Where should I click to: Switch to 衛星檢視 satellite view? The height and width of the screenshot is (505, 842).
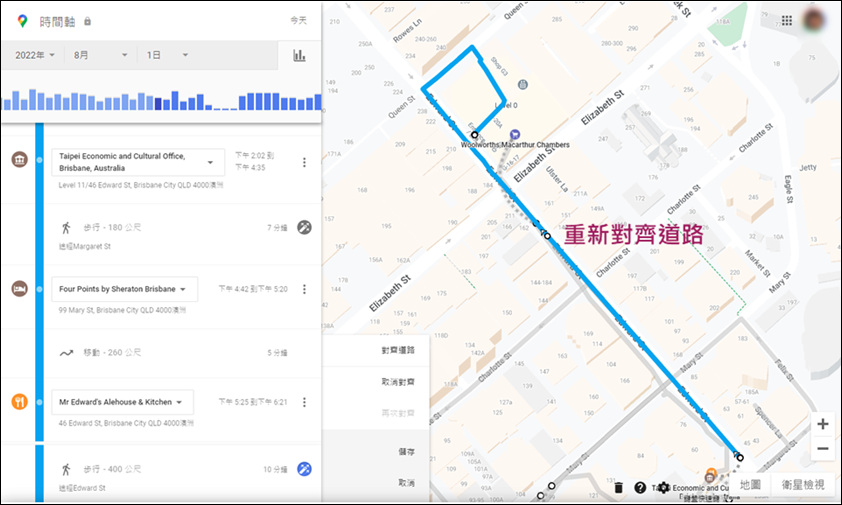803,485
